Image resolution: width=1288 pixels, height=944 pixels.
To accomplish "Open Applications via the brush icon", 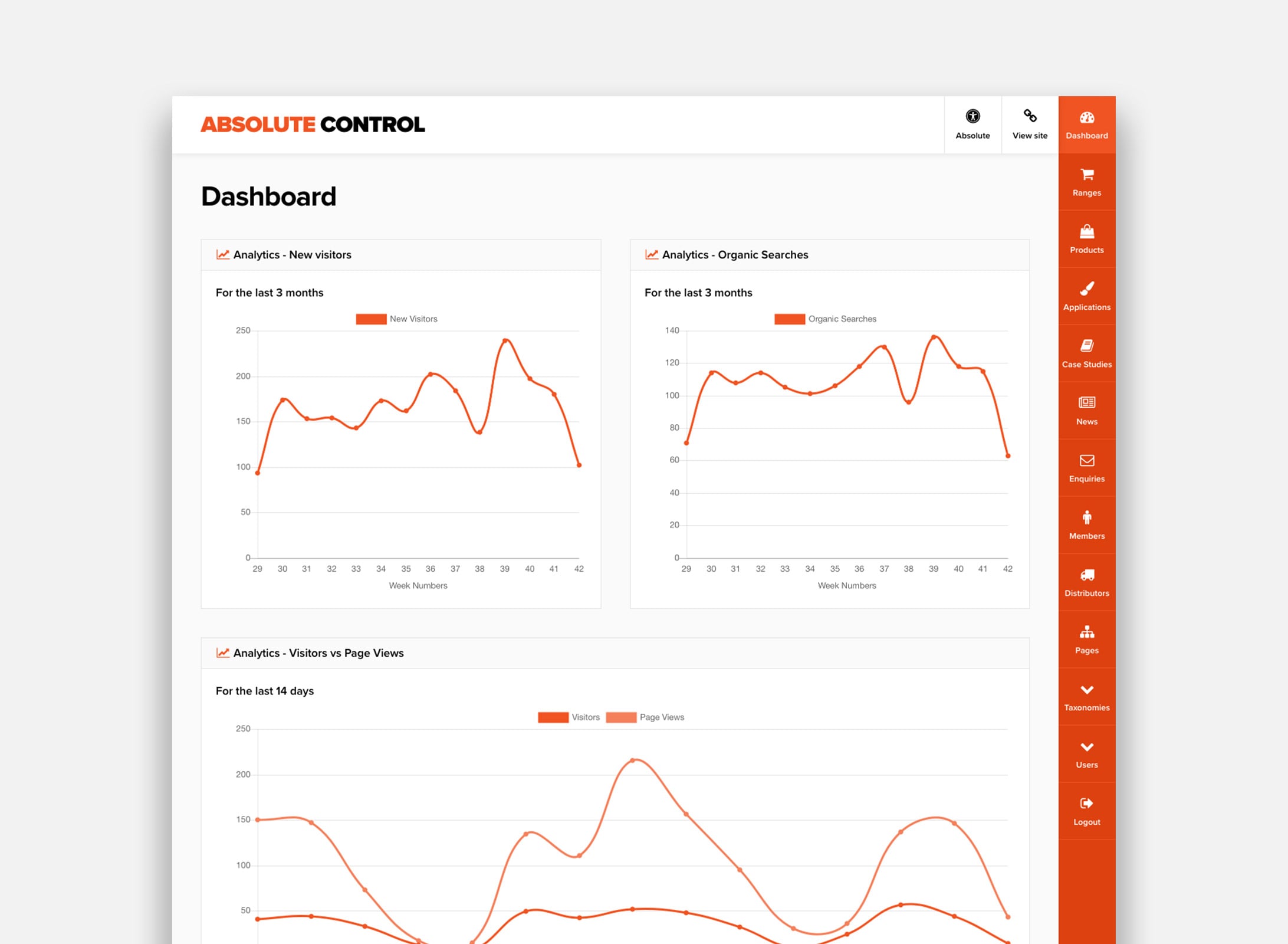I will coord(1086,289).
